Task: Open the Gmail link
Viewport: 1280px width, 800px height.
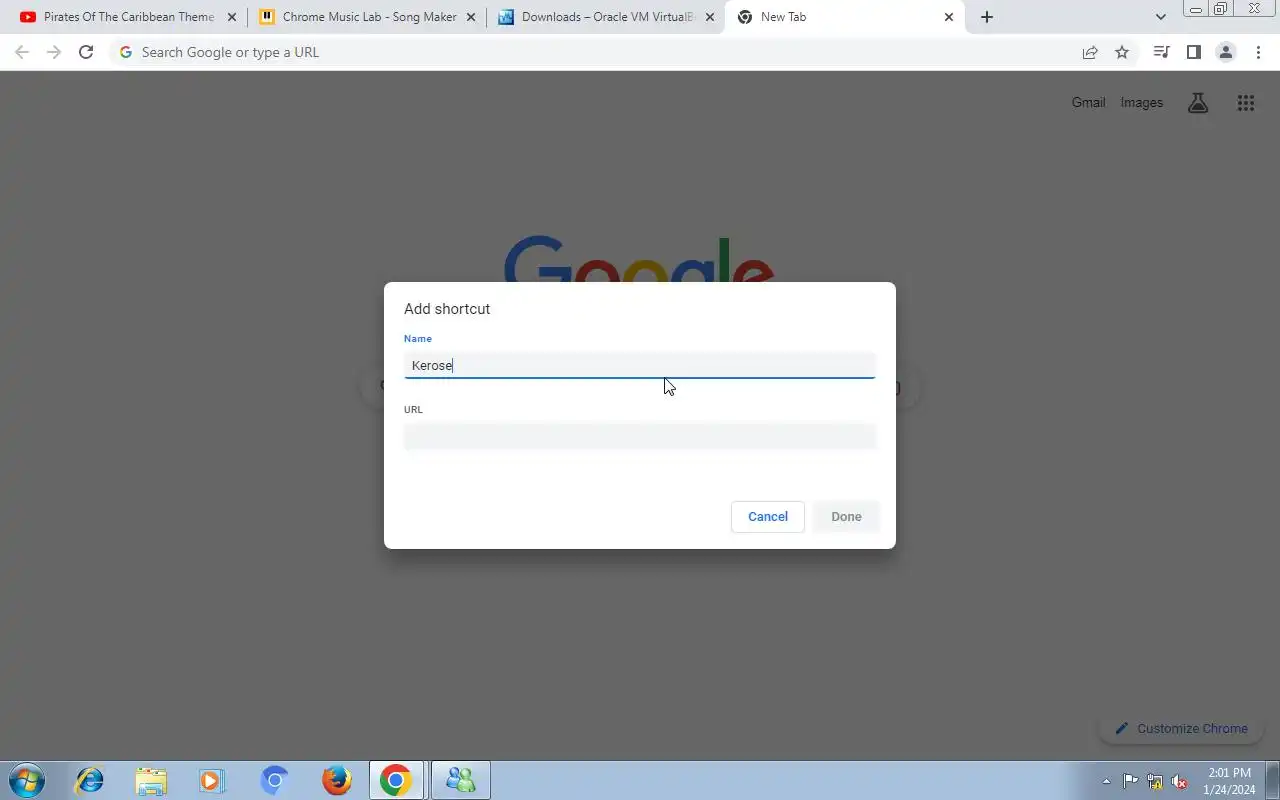Action: point(1088,102)
